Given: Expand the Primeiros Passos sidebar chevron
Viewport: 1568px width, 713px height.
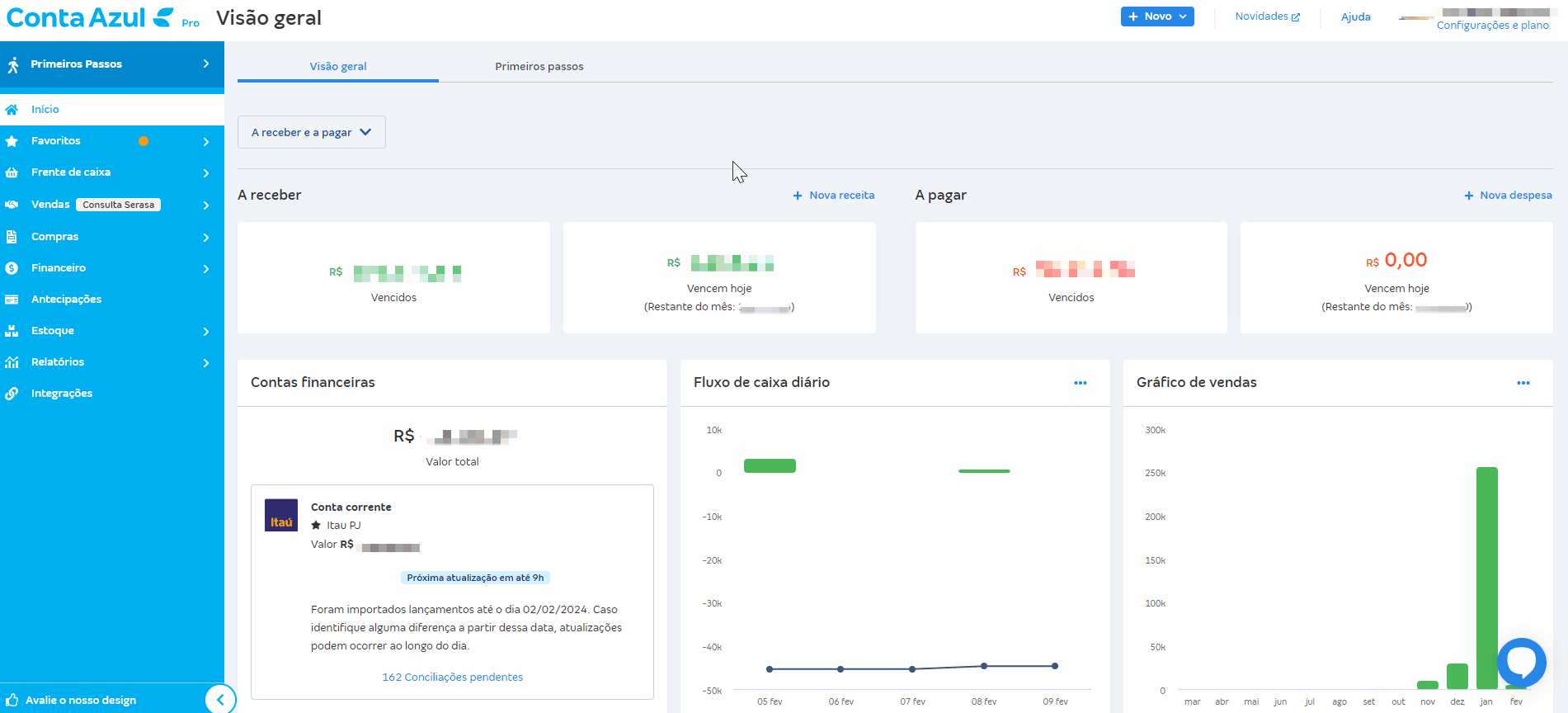Looking at the screenshot, I should pyautogui.click(x=206, y=64).
